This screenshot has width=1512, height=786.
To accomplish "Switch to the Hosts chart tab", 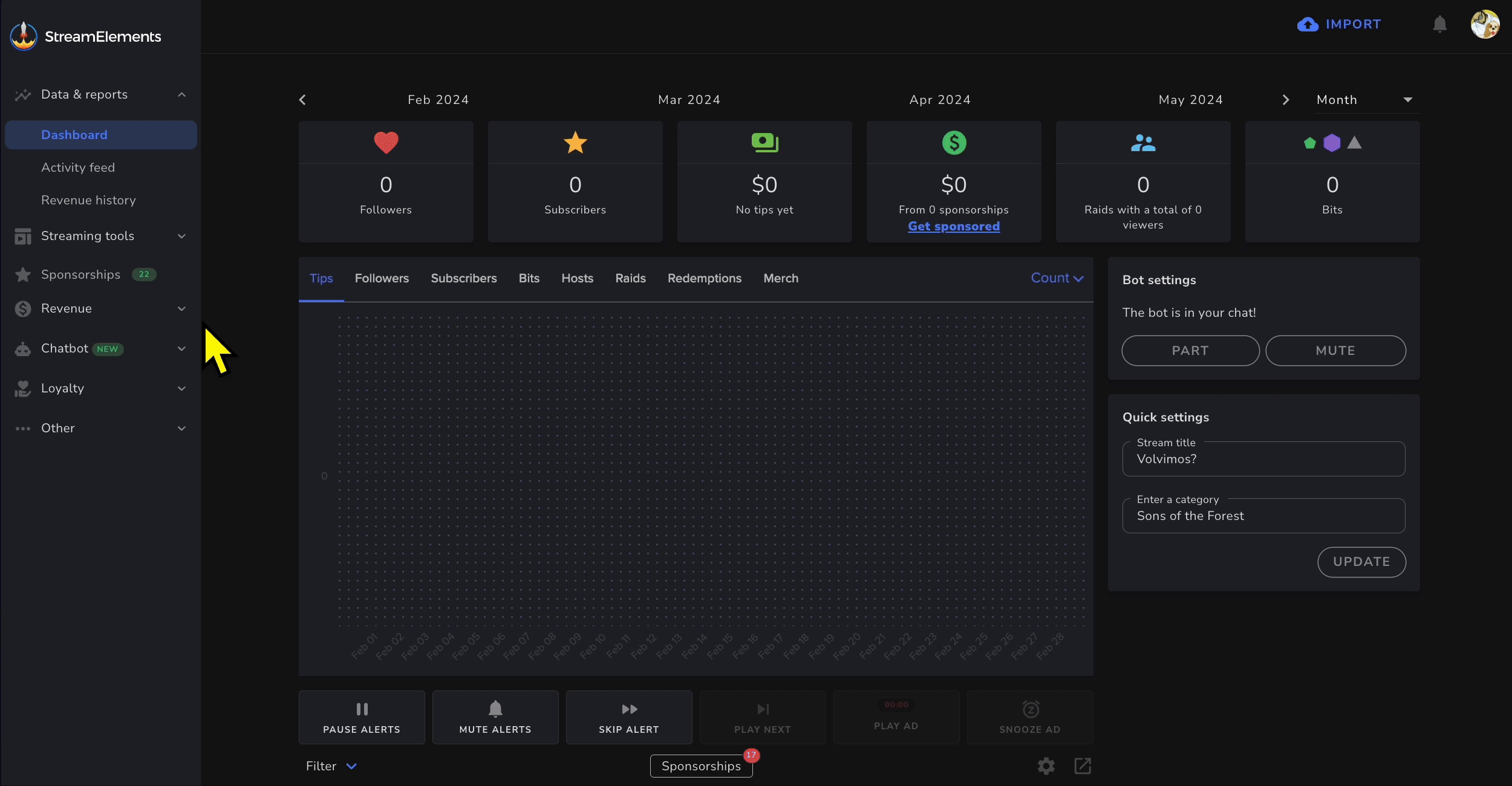I will [x=577, y=278].
